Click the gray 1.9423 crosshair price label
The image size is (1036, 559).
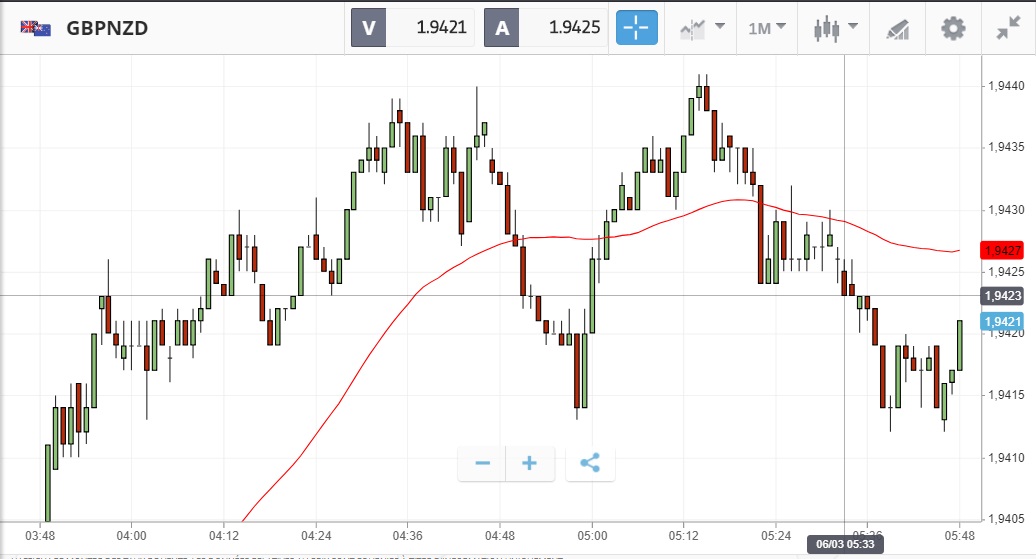(x=1002, y=295)
